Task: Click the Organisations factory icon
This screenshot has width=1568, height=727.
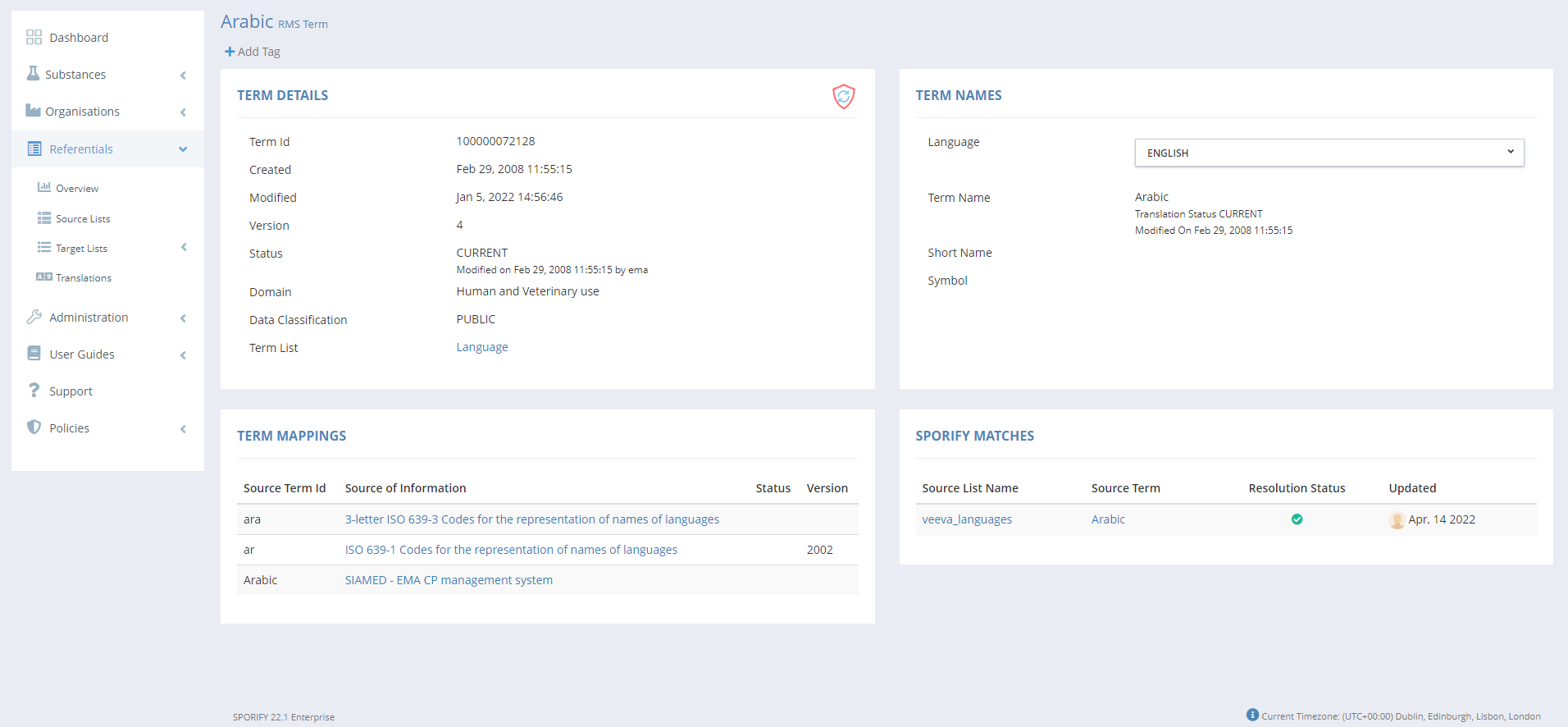Action: [33, 111]
